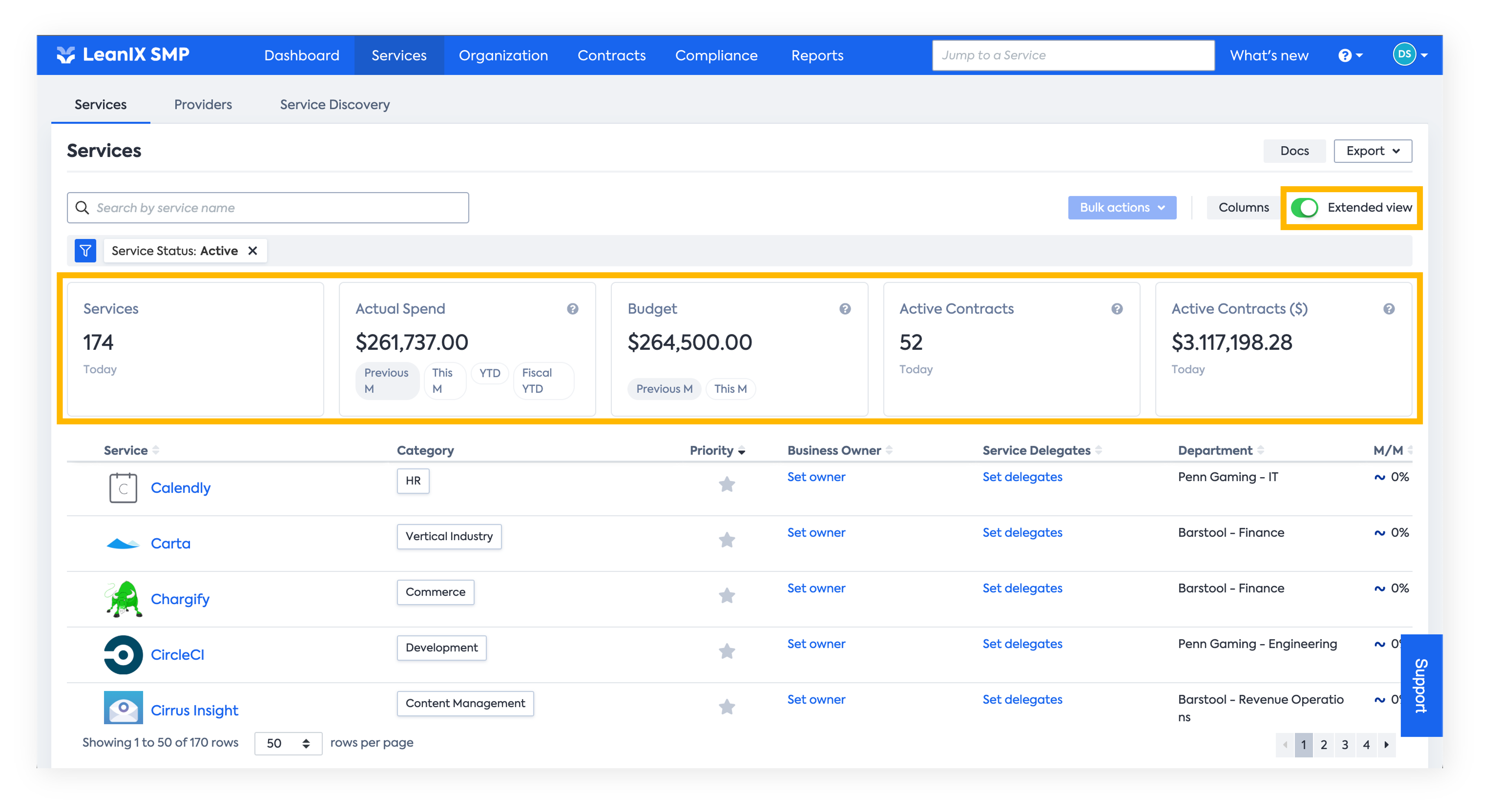
Task: Open the DS user avatar menu
Action: [1410, 55]
